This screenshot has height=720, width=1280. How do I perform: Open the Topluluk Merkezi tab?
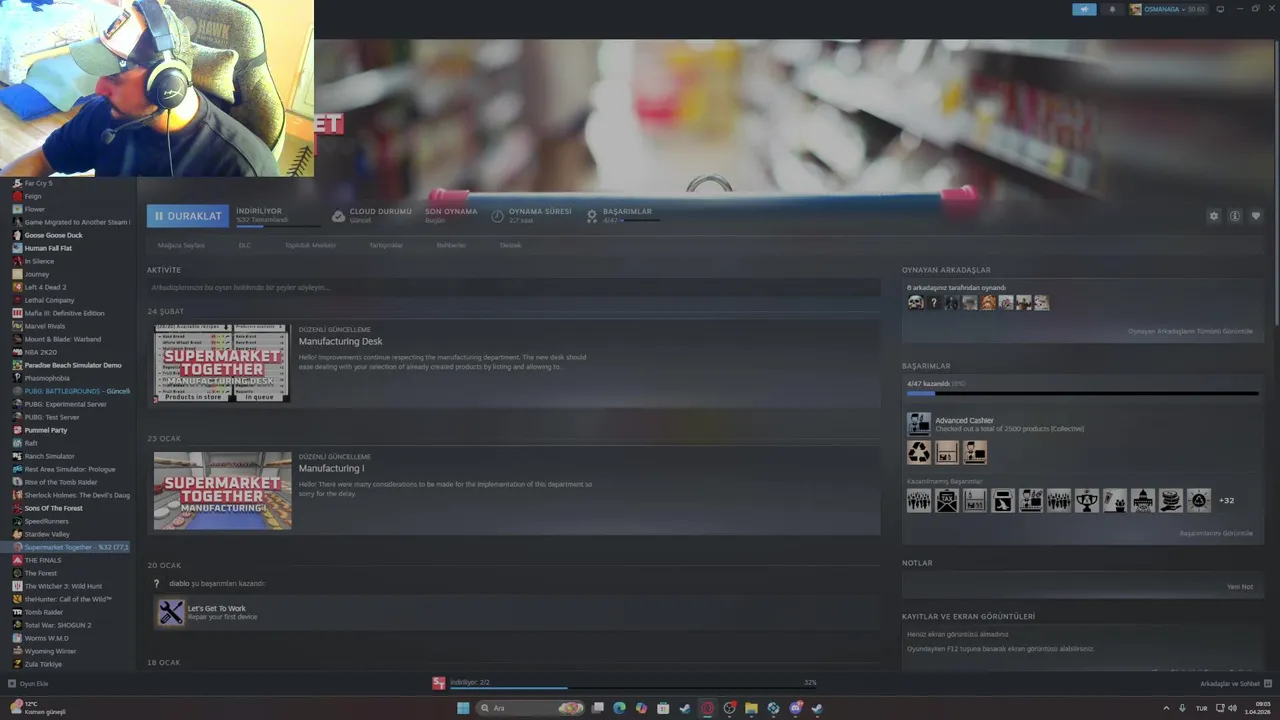[x=310, y=245]
